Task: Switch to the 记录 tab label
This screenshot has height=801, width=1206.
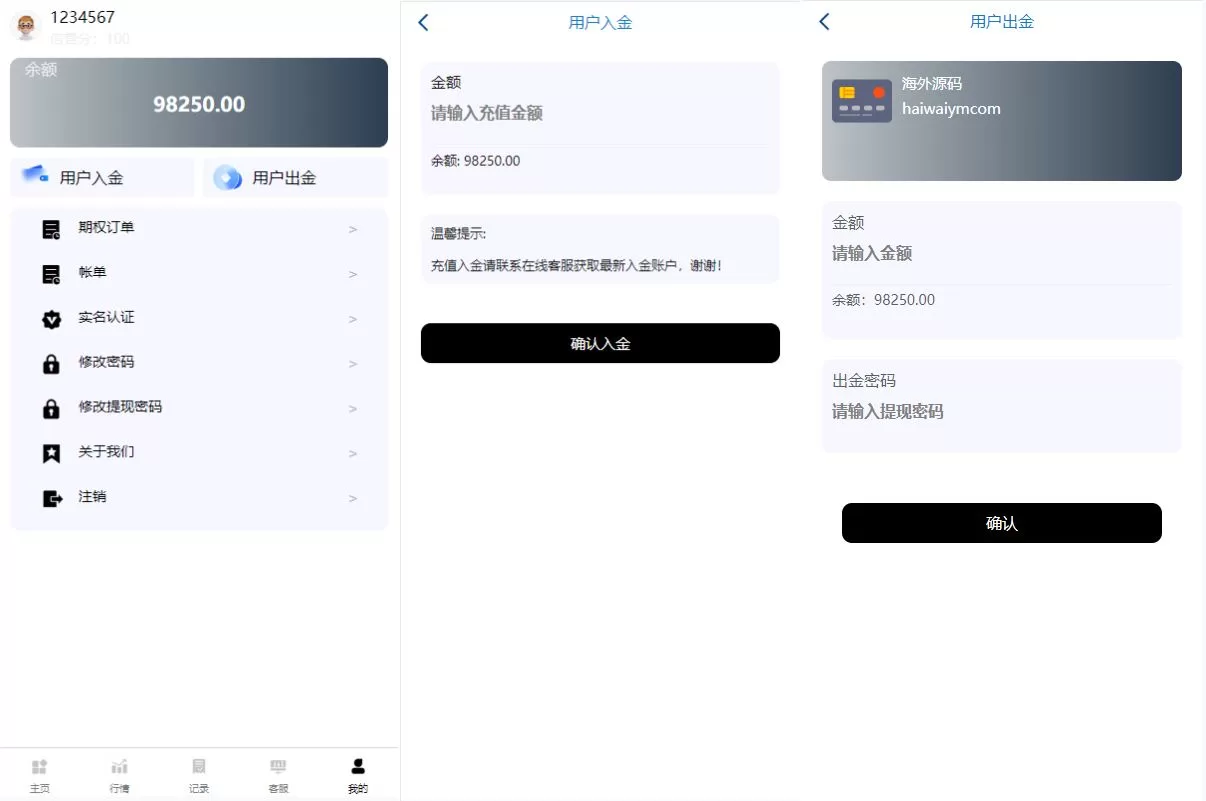Action: click(199, 789)
